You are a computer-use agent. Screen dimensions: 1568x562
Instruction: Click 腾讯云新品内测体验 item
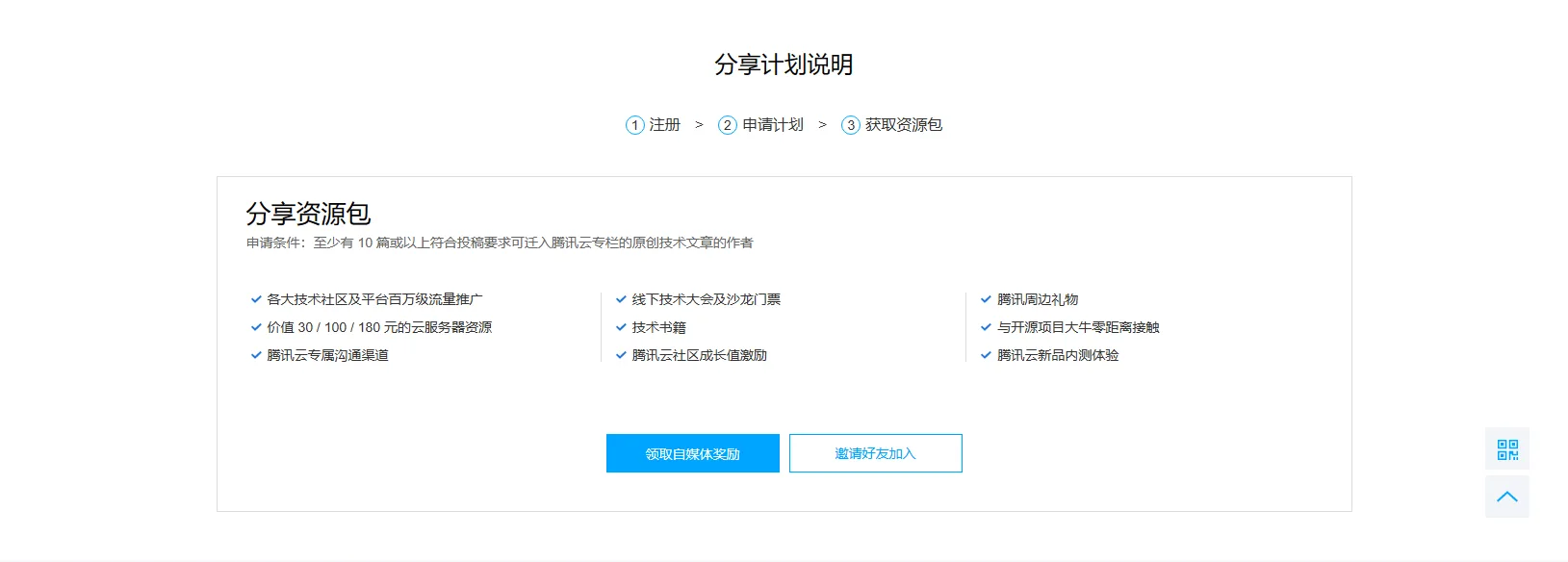pos(1058,355)
